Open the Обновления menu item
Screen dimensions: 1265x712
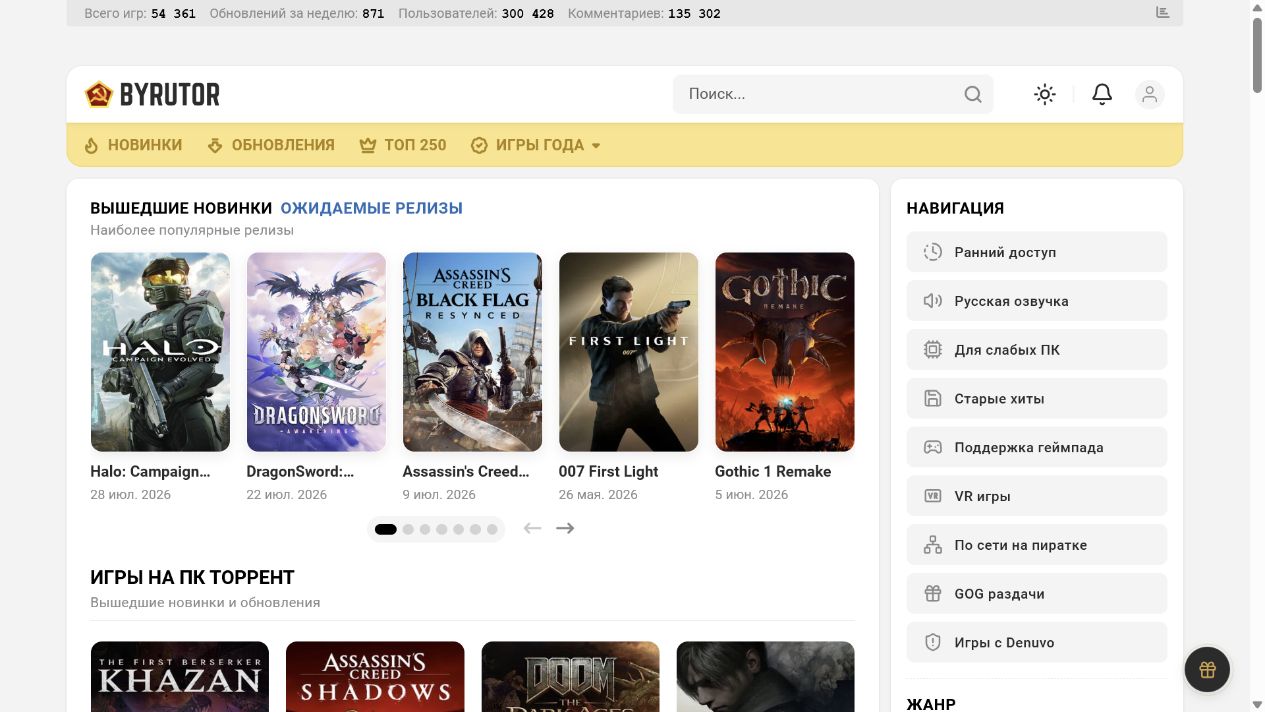pyautogui.click(x=283, y=145)
